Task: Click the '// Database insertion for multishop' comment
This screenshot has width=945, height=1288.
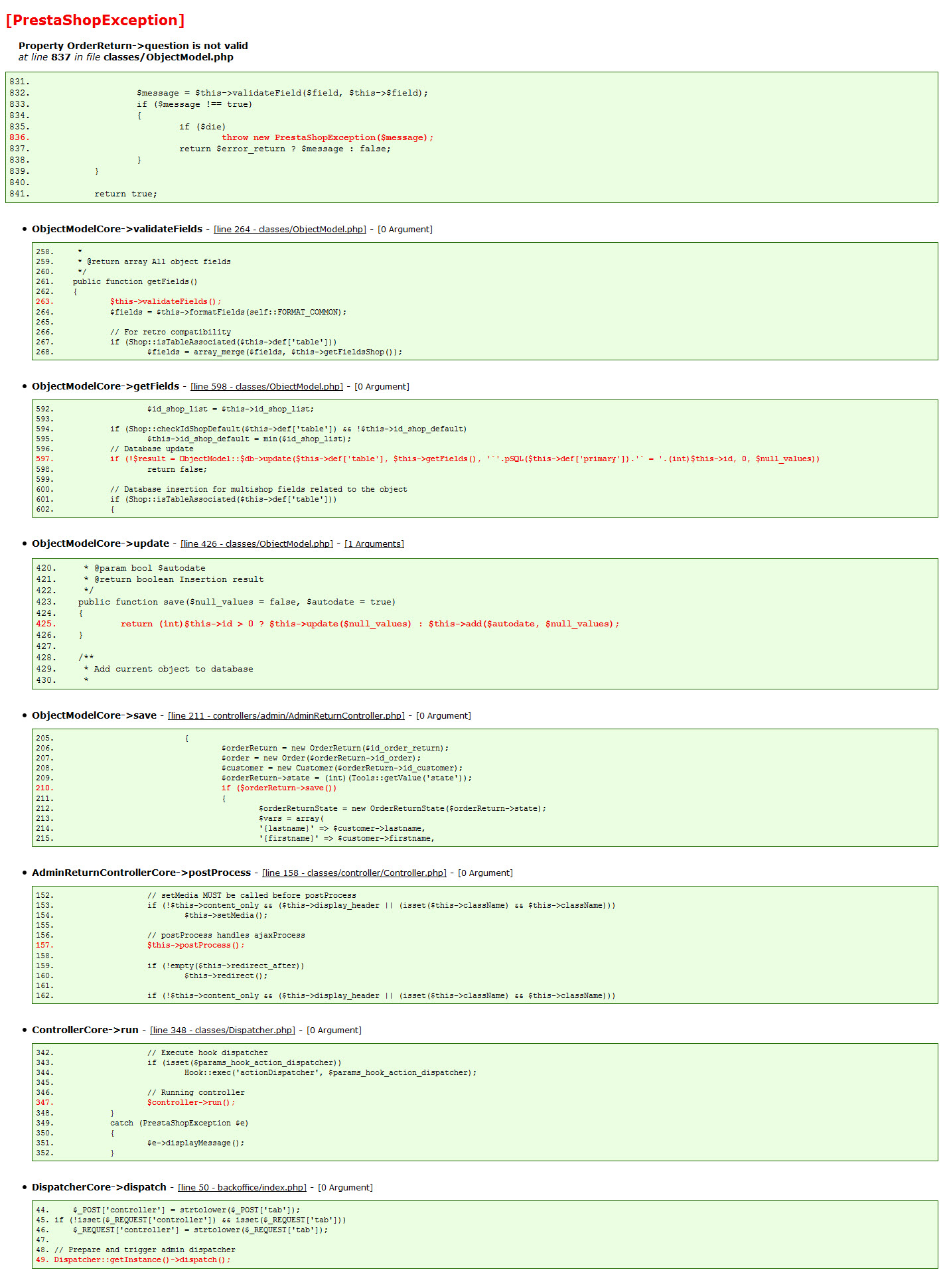Action: coord(259,490)
